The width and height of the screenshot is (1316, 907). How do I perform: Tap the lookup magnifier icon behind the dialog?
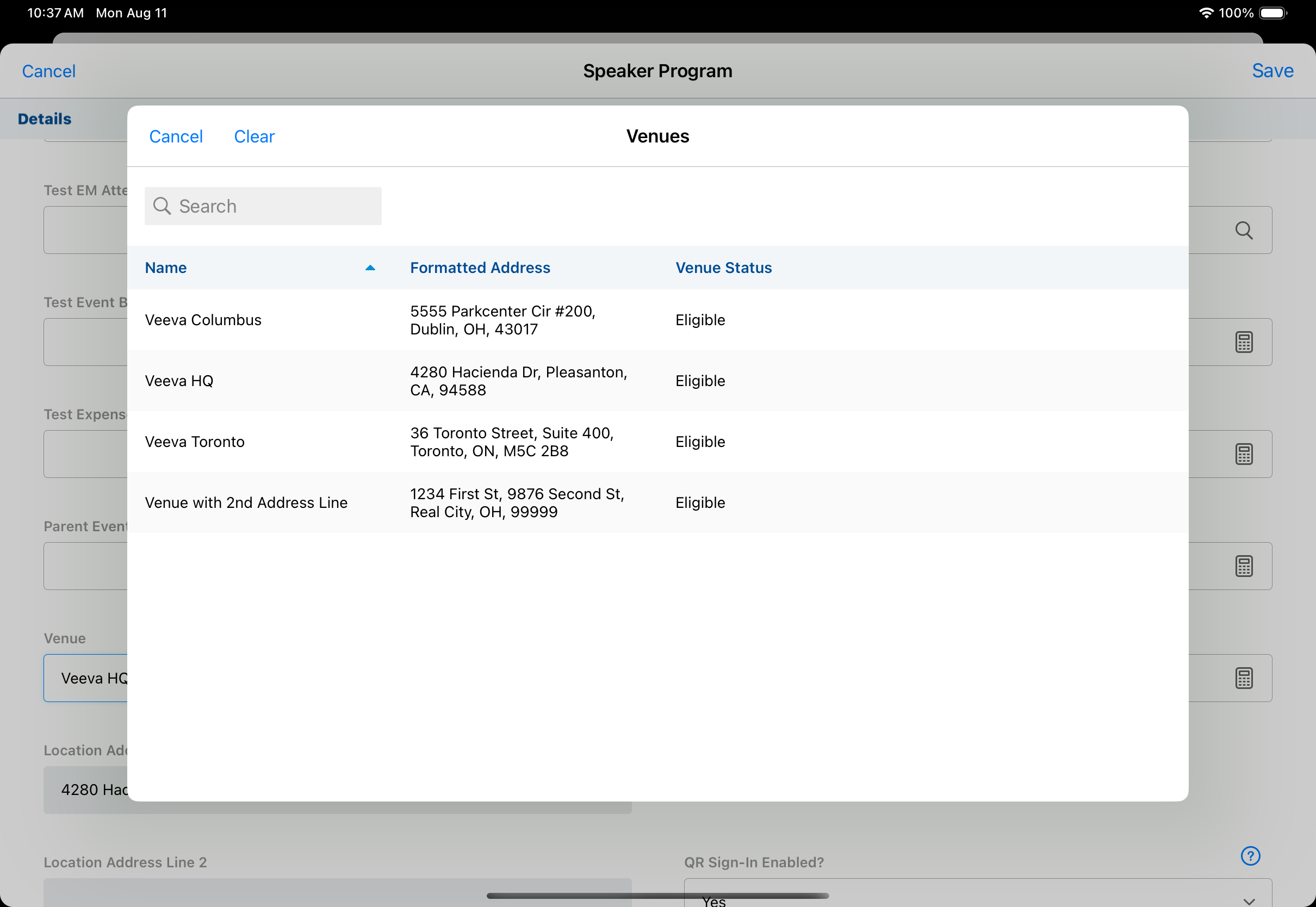point(1243,230)
